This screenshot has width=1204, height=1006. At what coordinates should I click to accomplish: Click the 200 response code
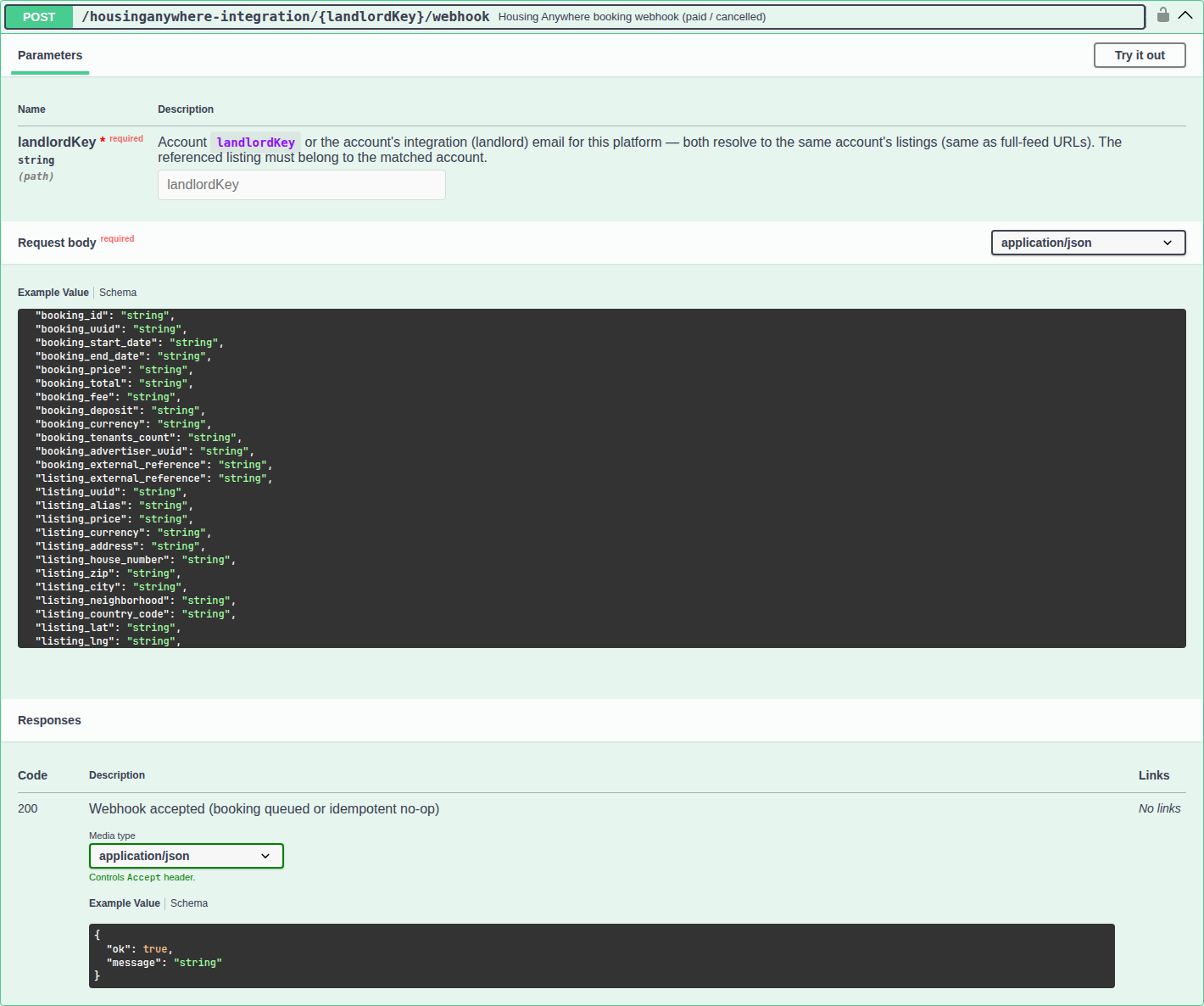point(28,808)
